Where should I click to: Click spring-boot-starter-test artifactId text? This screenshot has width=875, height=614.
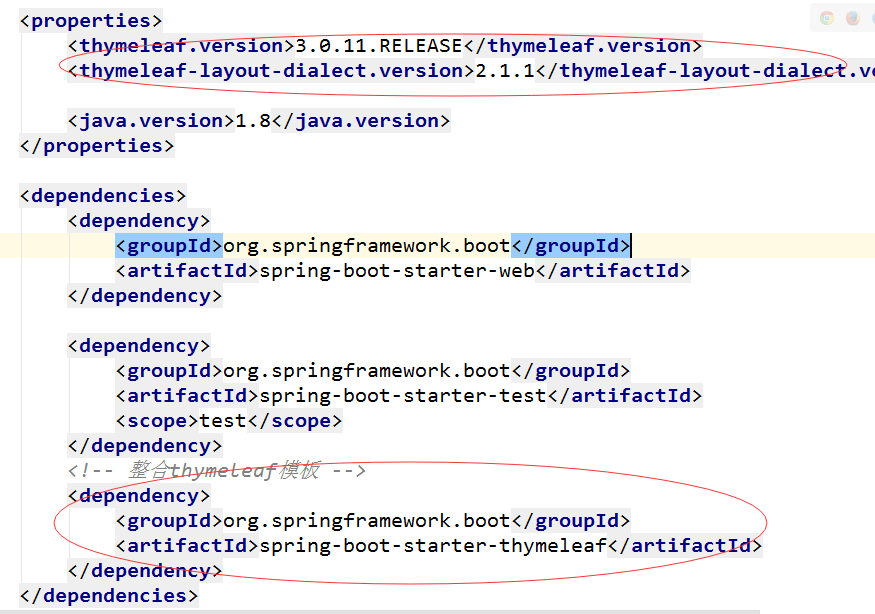[x=403, y=396]
